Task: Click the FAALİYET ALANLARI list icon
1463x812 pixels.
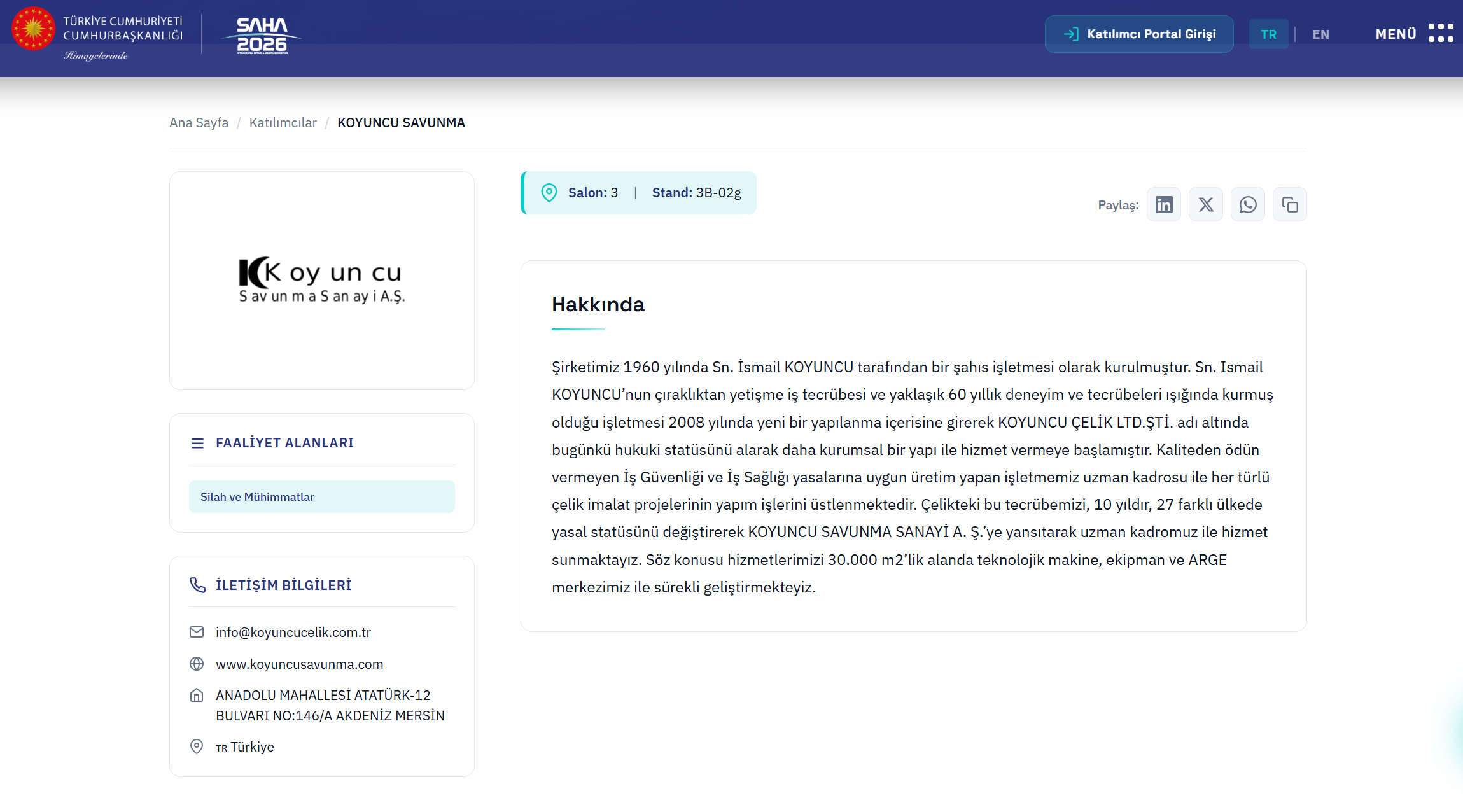Action: (x=197, y=443)
